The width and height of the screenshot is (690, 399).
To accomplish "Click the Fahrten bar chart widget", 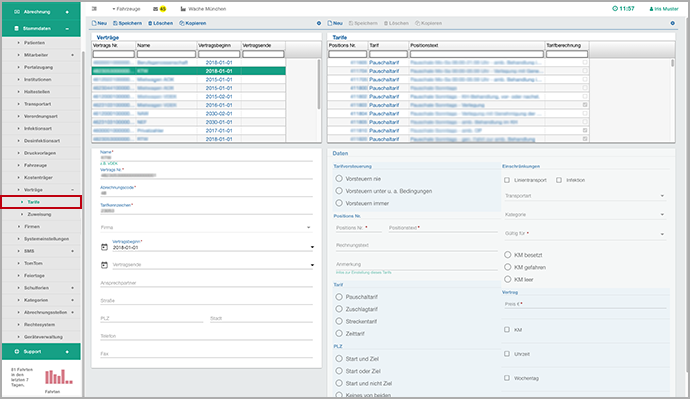I will (x=59, y=377).
